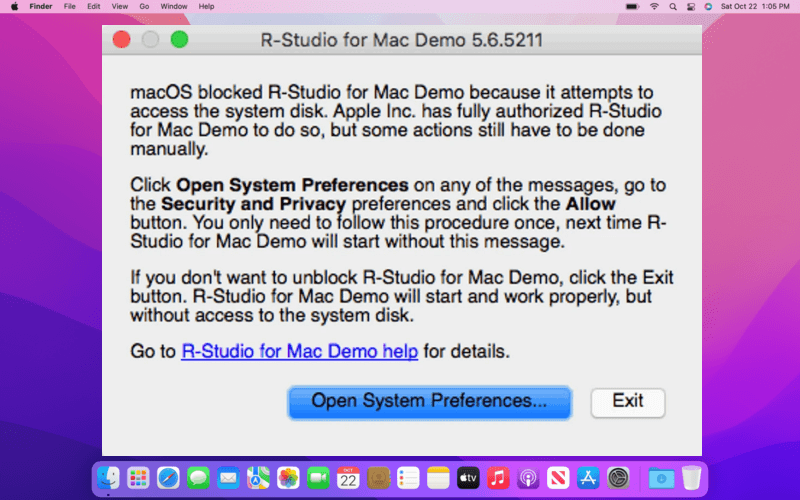Click the Exit button
The image size is (800, 500).
click(628, 402)
